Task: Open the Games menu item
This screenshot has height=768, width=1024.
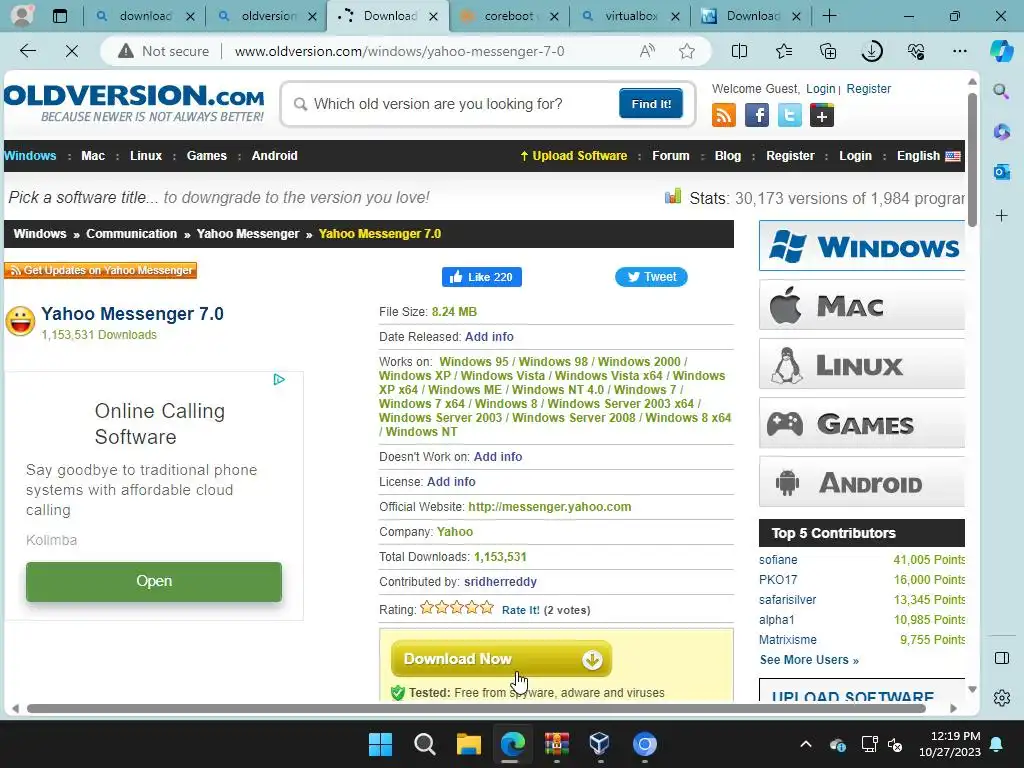Action: [x=206, y=155]
